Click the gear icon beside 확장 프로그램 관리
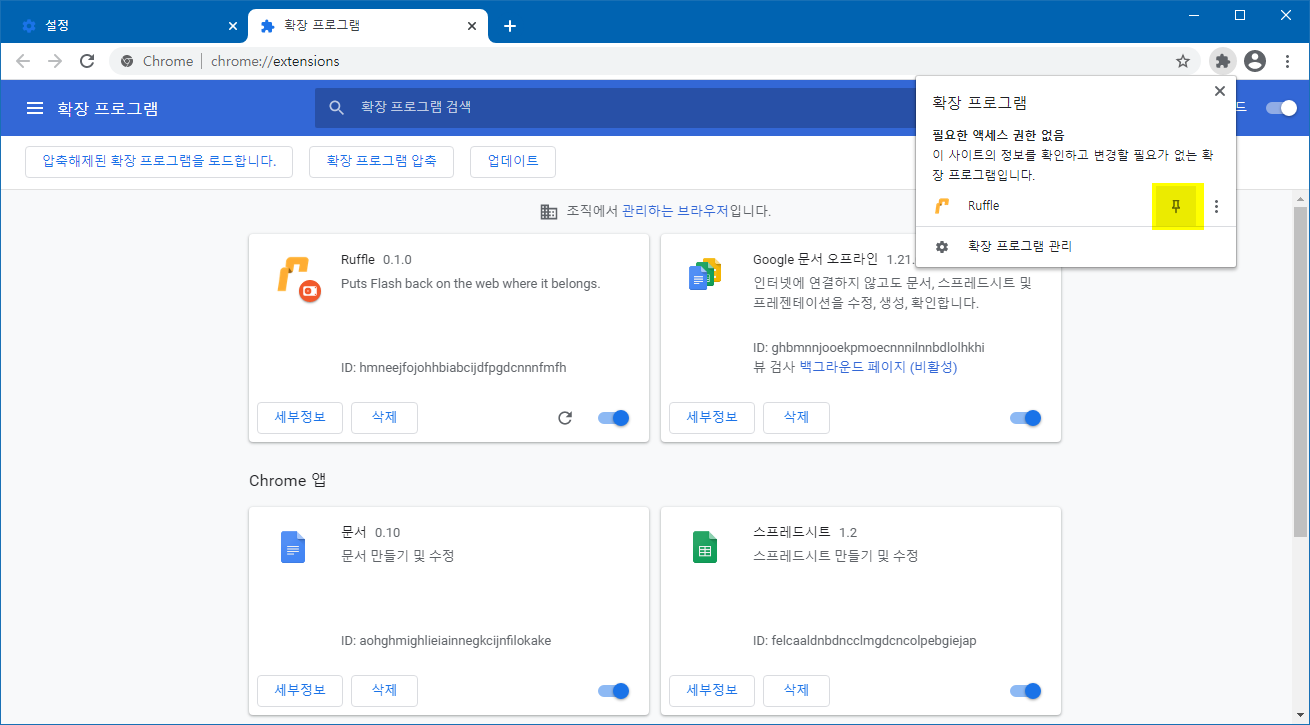1310x725 pixels. 941,246
